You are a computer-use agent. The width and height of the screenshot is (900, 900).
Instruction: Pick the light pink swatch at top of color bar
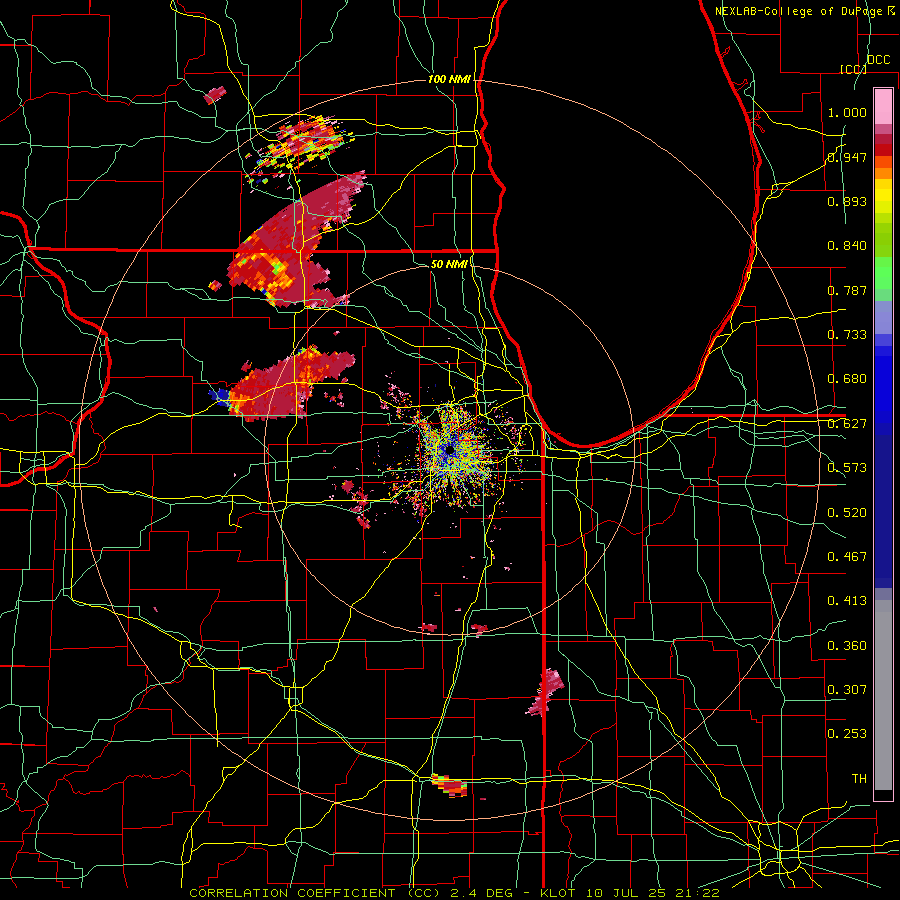(x=883, y=106)
